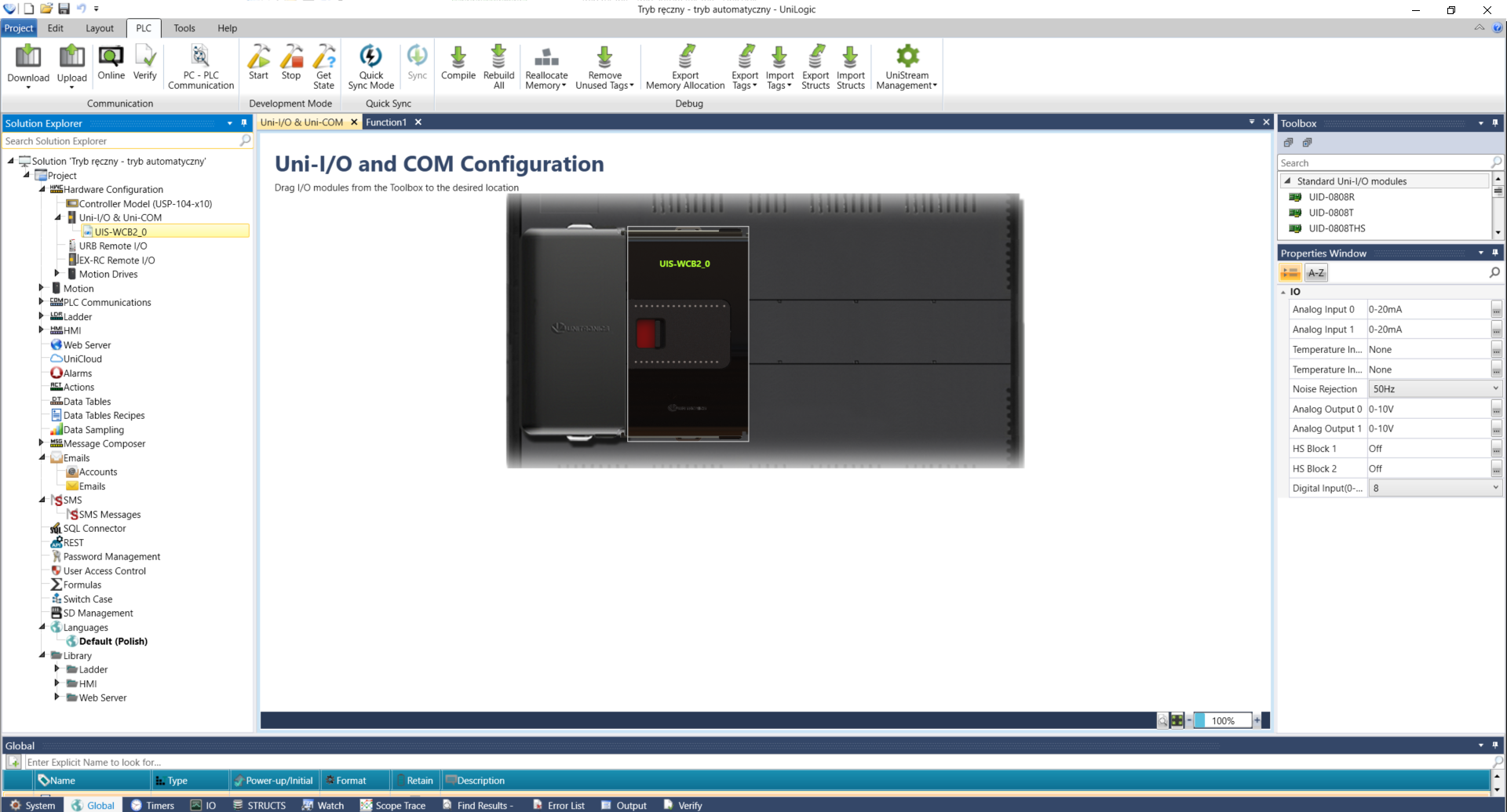The height and width of the screenshot is (812, 1507).
Task: Click Export Memory Allocation
Action: (x=685, y=67)
